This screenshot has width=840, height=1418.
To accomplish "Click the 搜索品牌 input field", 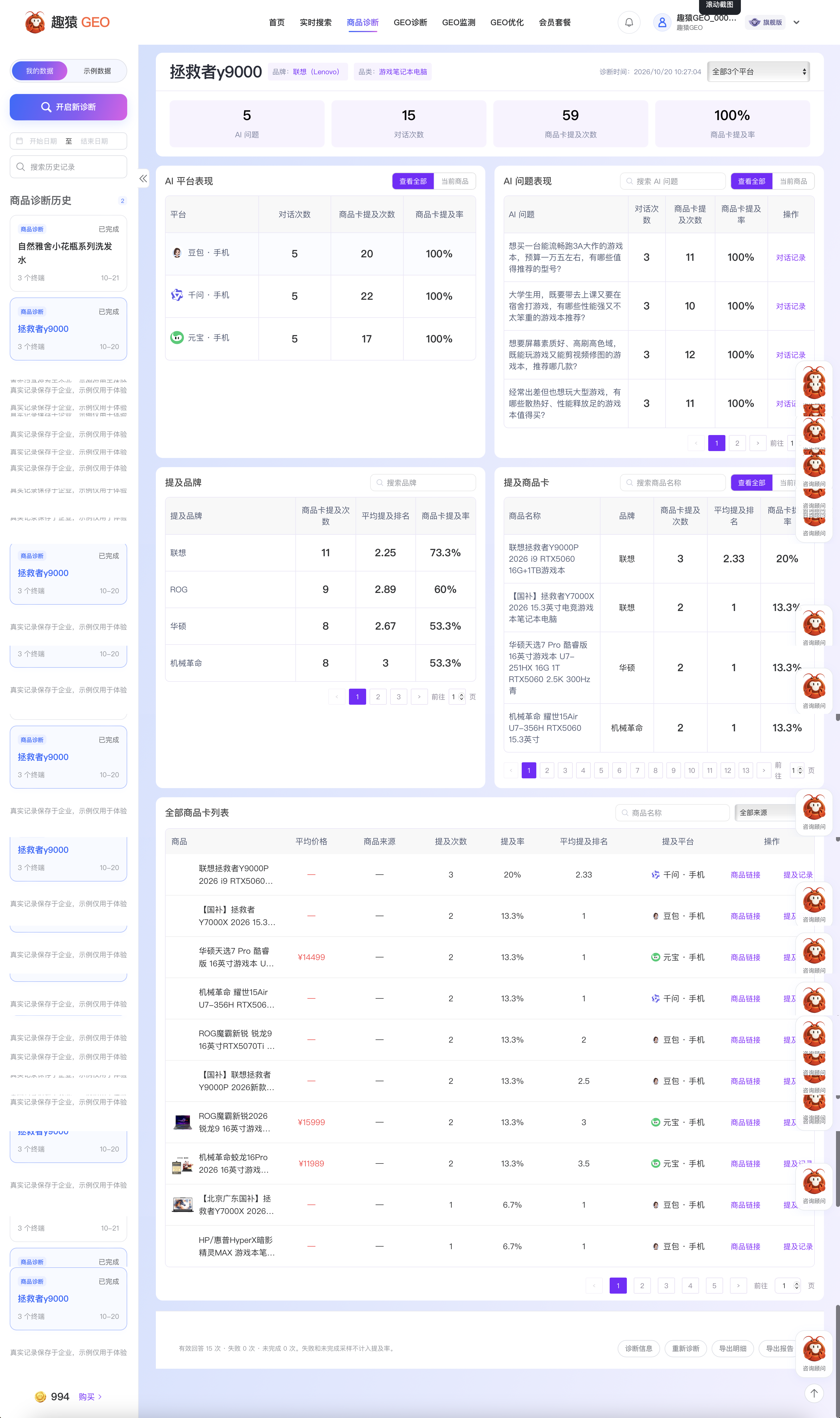I will click(x=423, y=483).
